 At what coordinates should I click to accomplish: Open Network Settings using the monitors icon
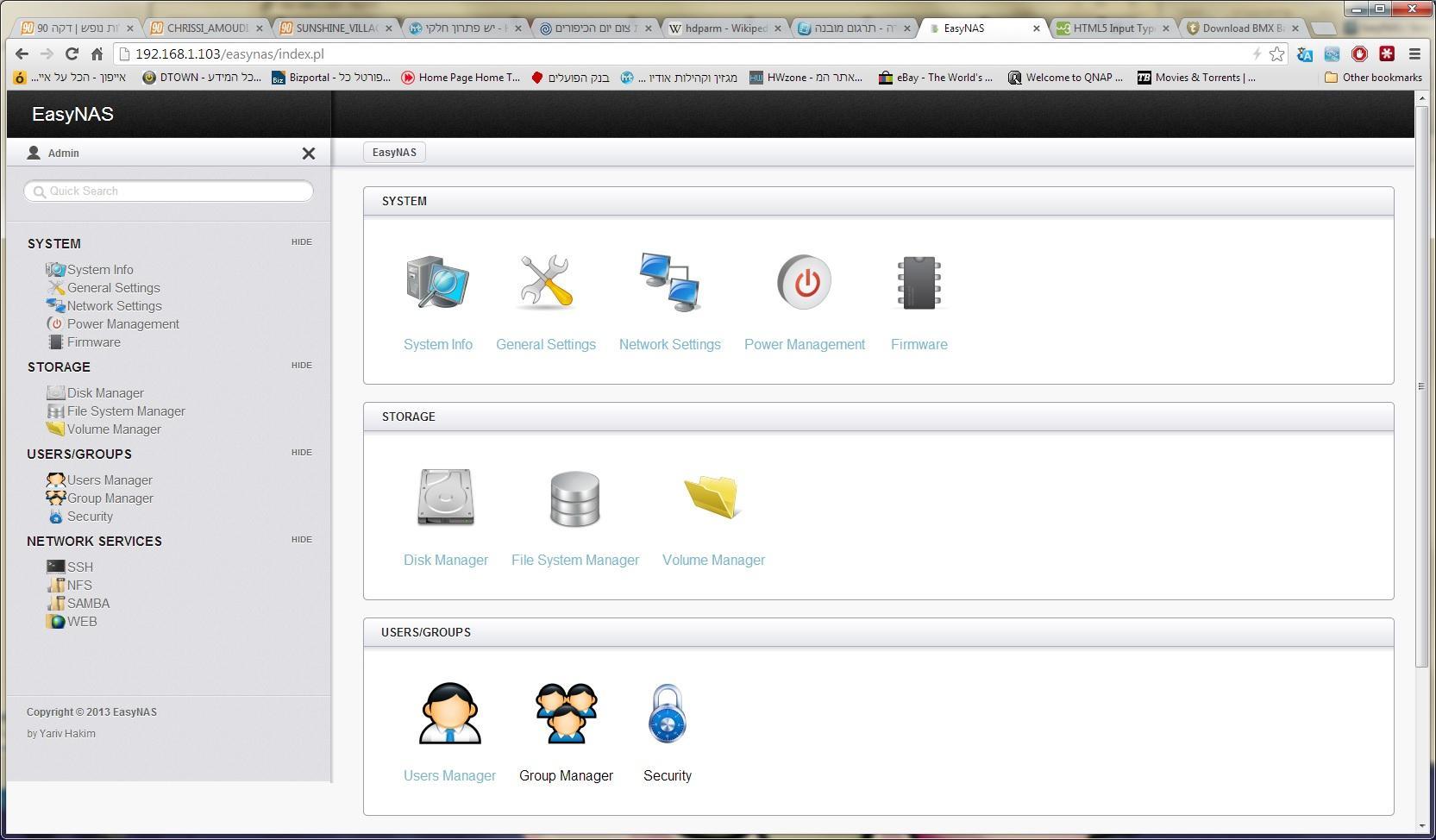tap(670, 282)
